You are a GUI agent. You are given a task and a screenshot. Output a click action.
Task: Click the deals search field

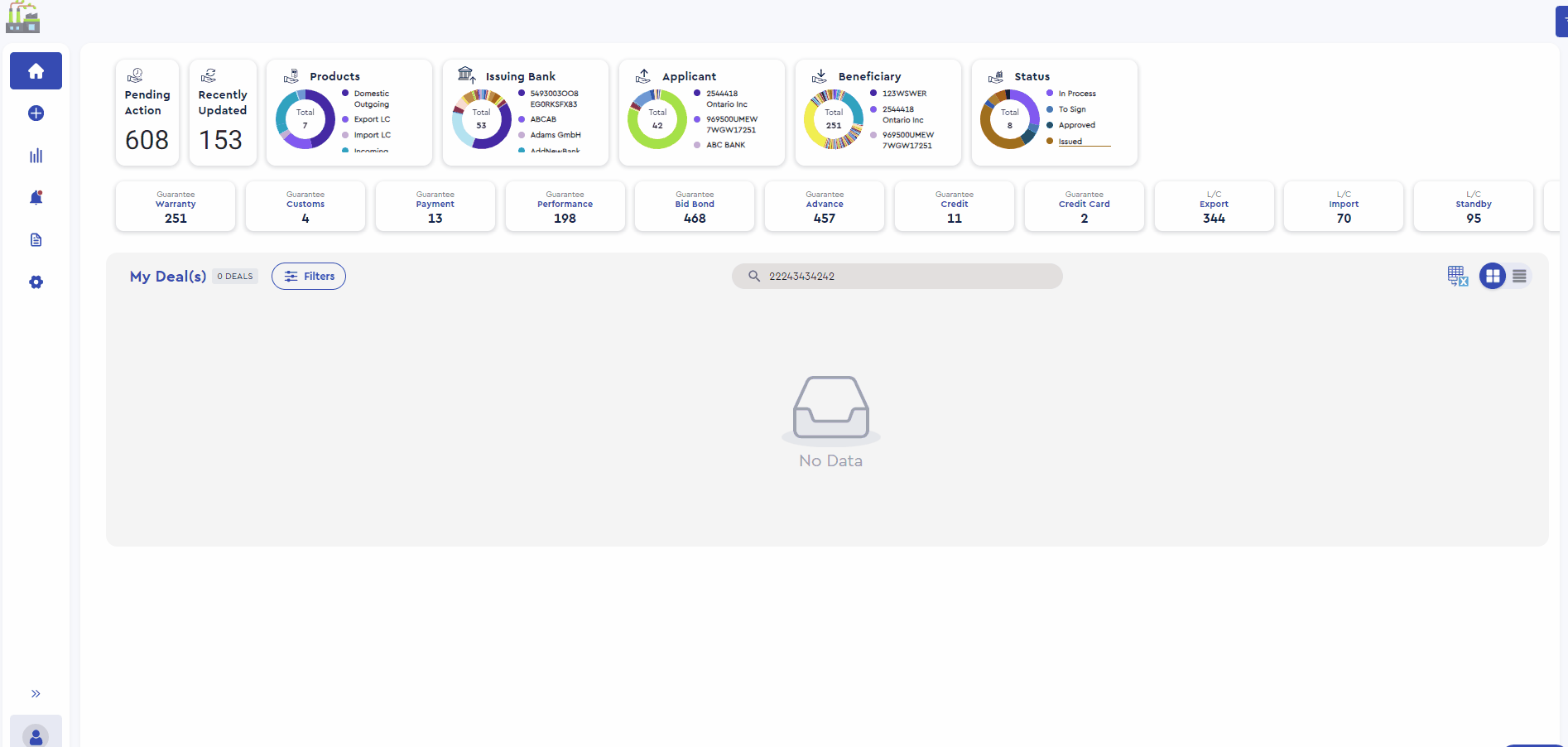897,277
